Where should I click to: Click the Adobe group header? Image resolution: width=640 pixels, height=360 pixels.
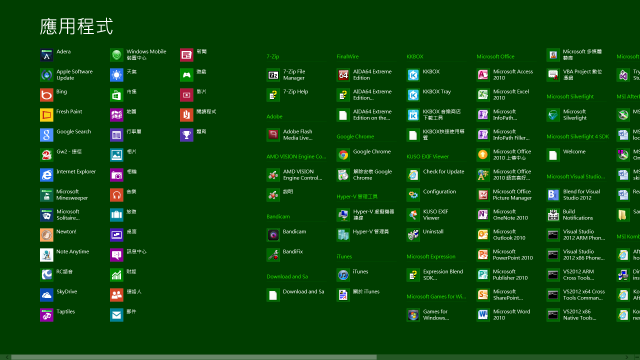274,117
